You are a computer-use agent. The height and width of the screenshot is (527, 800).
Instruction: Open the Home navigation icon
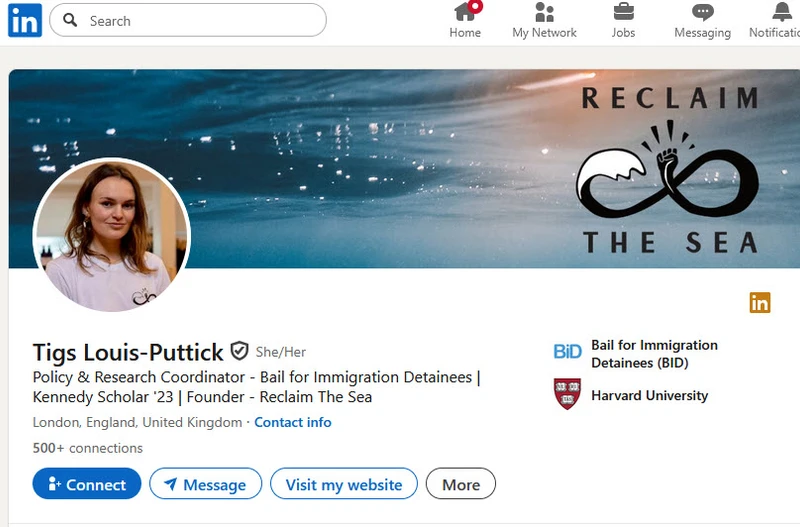(x=465, y=13)
